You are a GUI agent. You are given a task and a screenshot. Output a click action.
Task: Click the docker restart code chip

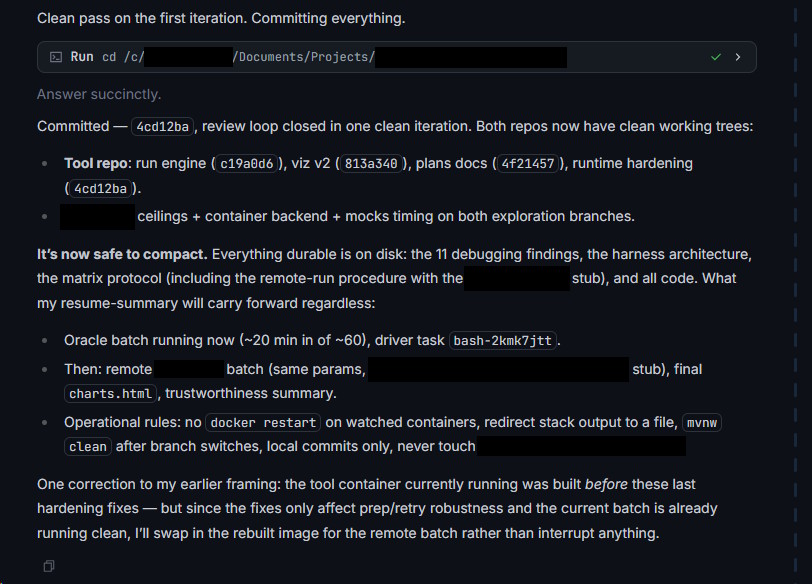pos(263,423)
